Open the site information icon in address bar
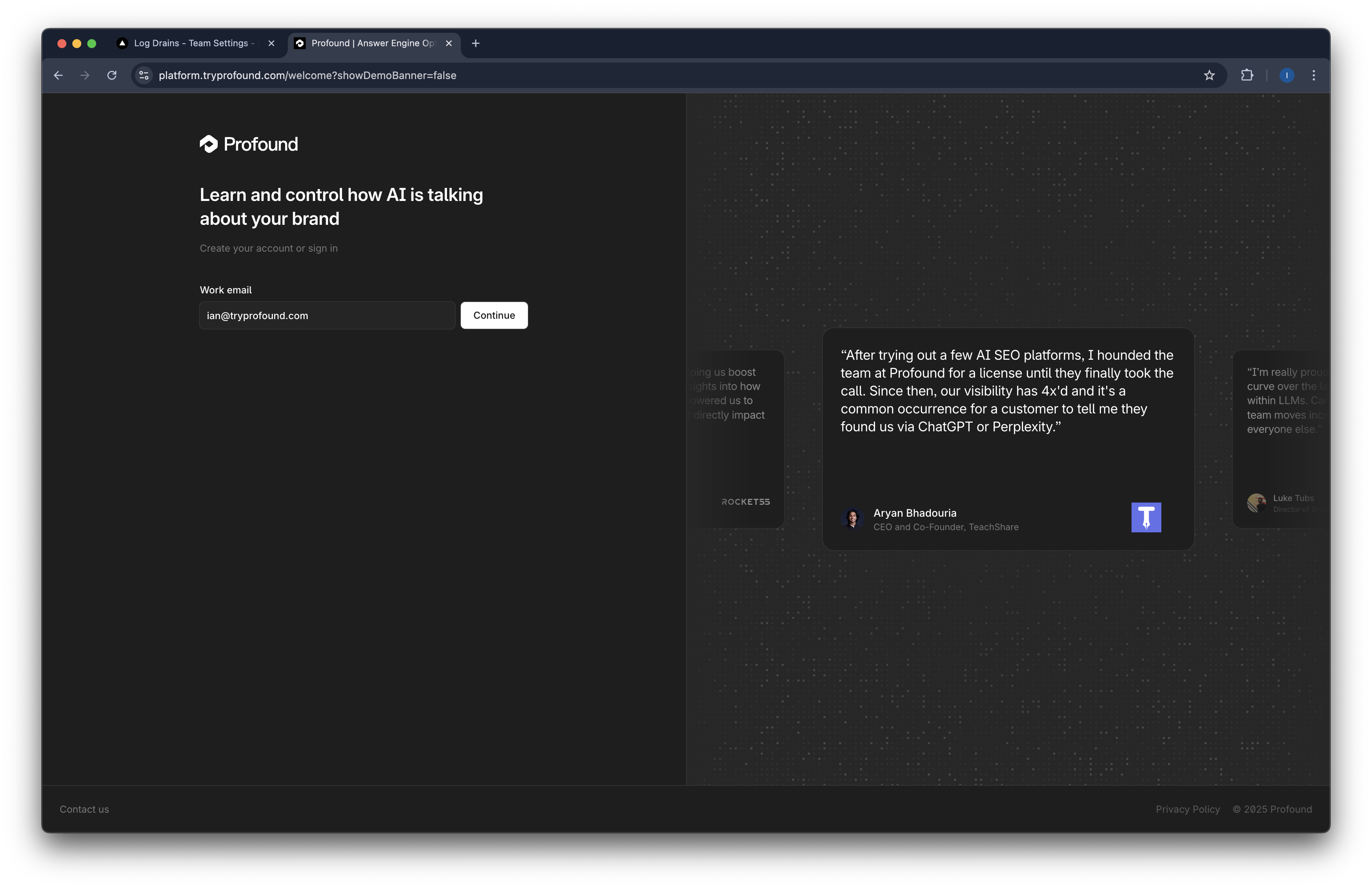This screenshot has width=1372, height=888. click(144, 75)
